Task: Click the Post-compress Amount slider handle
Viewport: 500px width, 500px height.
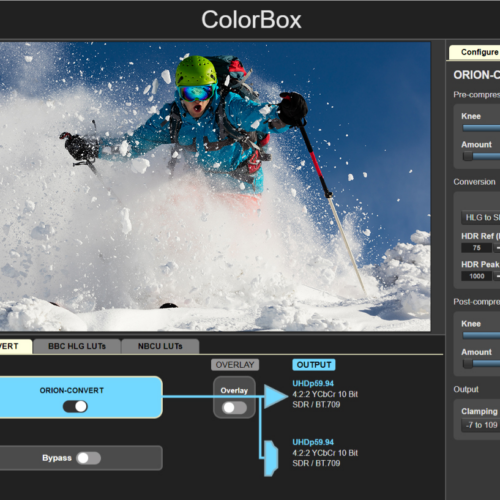Action: [x=468, y=364]
